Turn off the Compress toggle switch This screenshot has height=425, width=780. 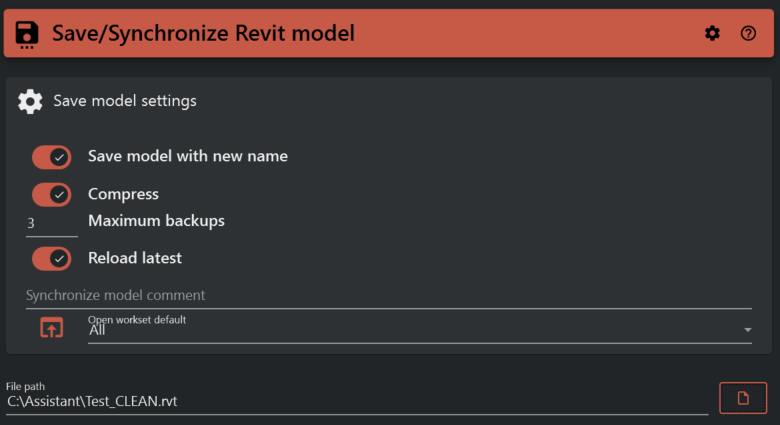(x=51, y=194)
